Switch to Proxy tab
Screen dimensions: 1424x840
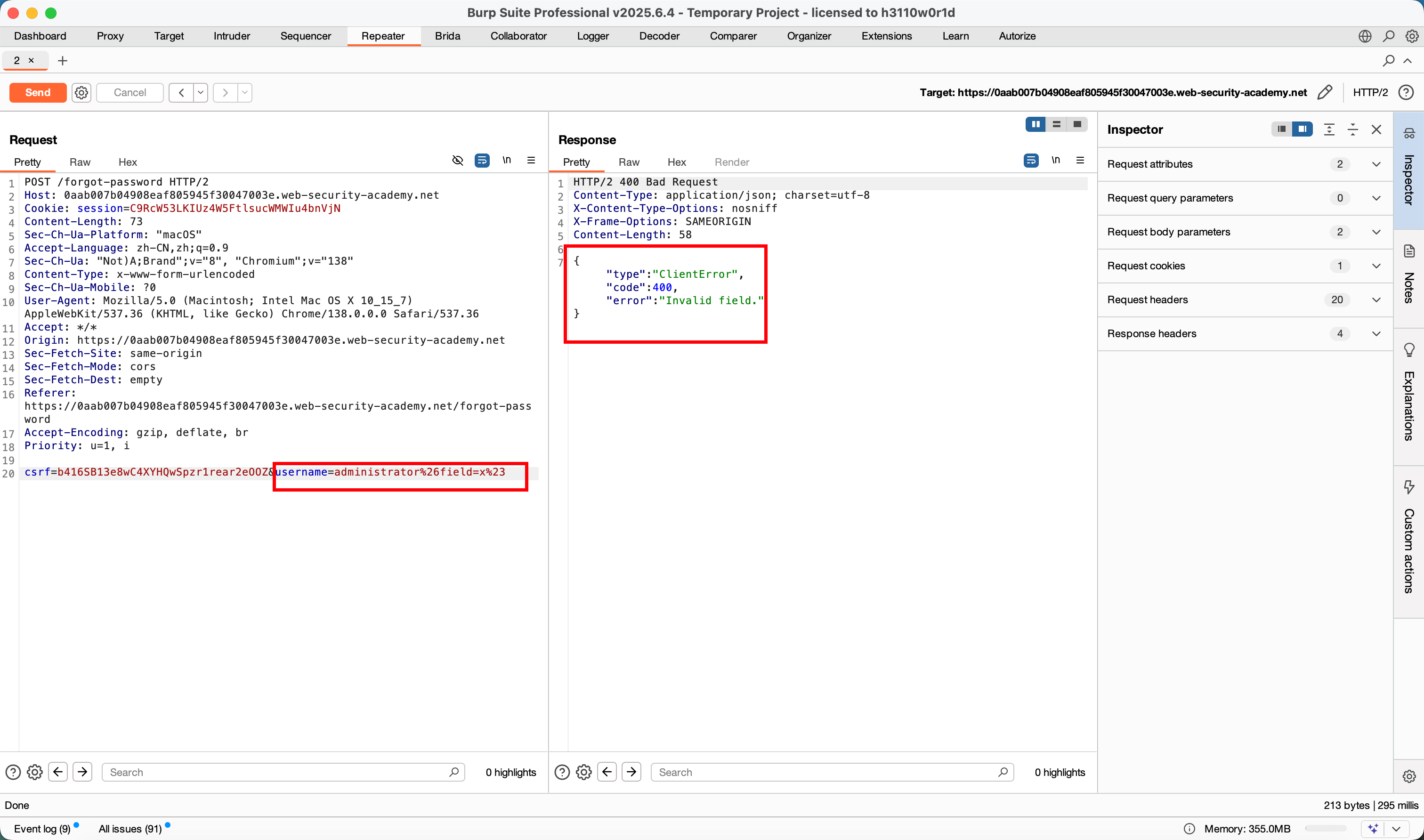coord(110,36)
